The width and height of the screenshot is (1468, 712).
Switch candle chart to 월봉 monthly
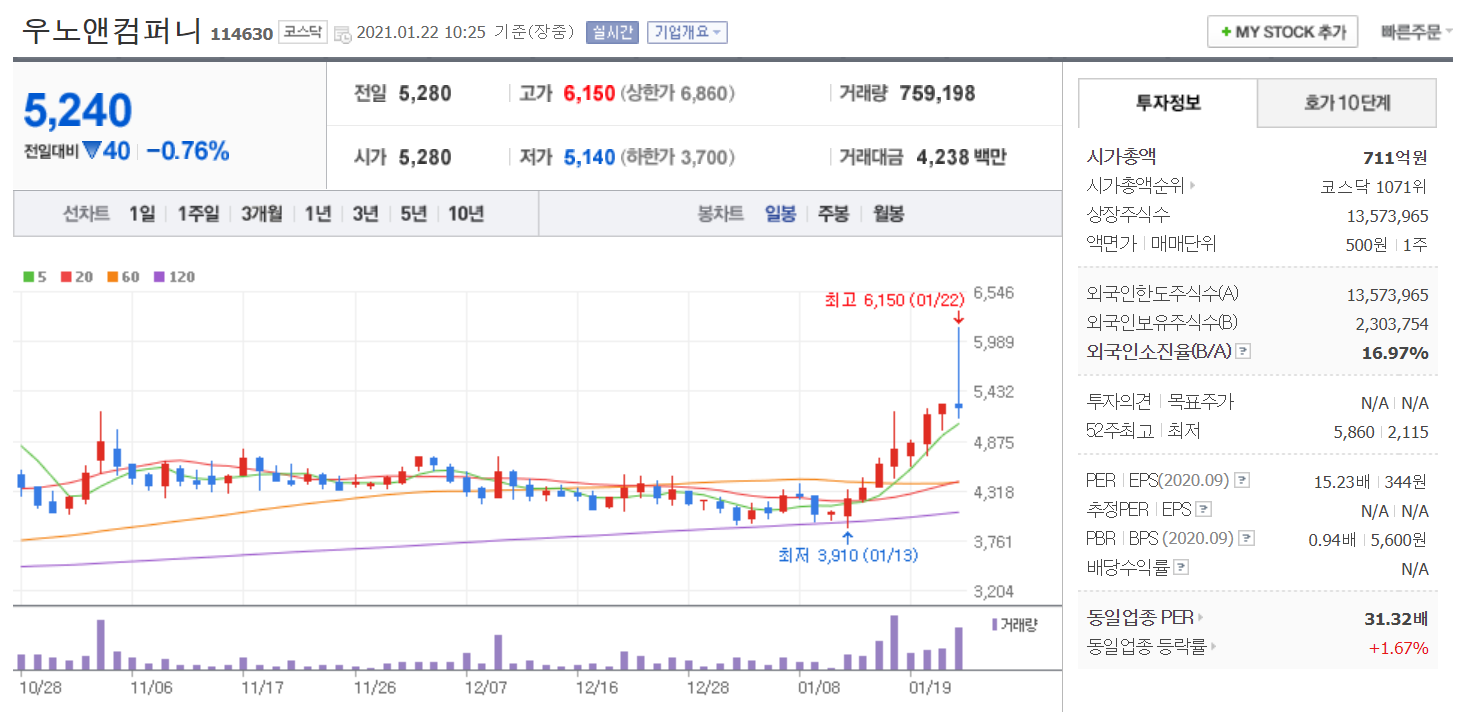[x=888, y=214]
